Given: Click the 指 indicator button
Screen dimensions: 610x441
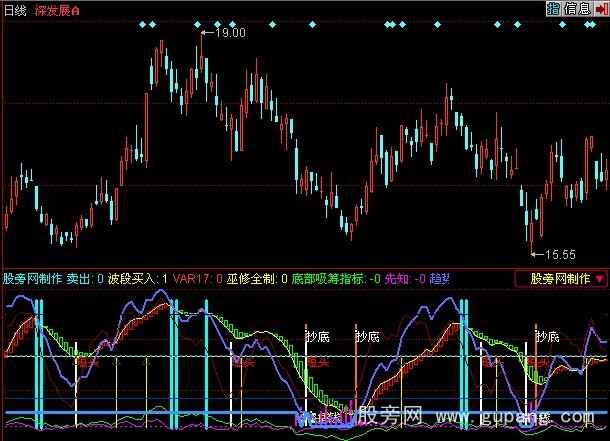Looking at the screenshot, I should pos(553,8).
